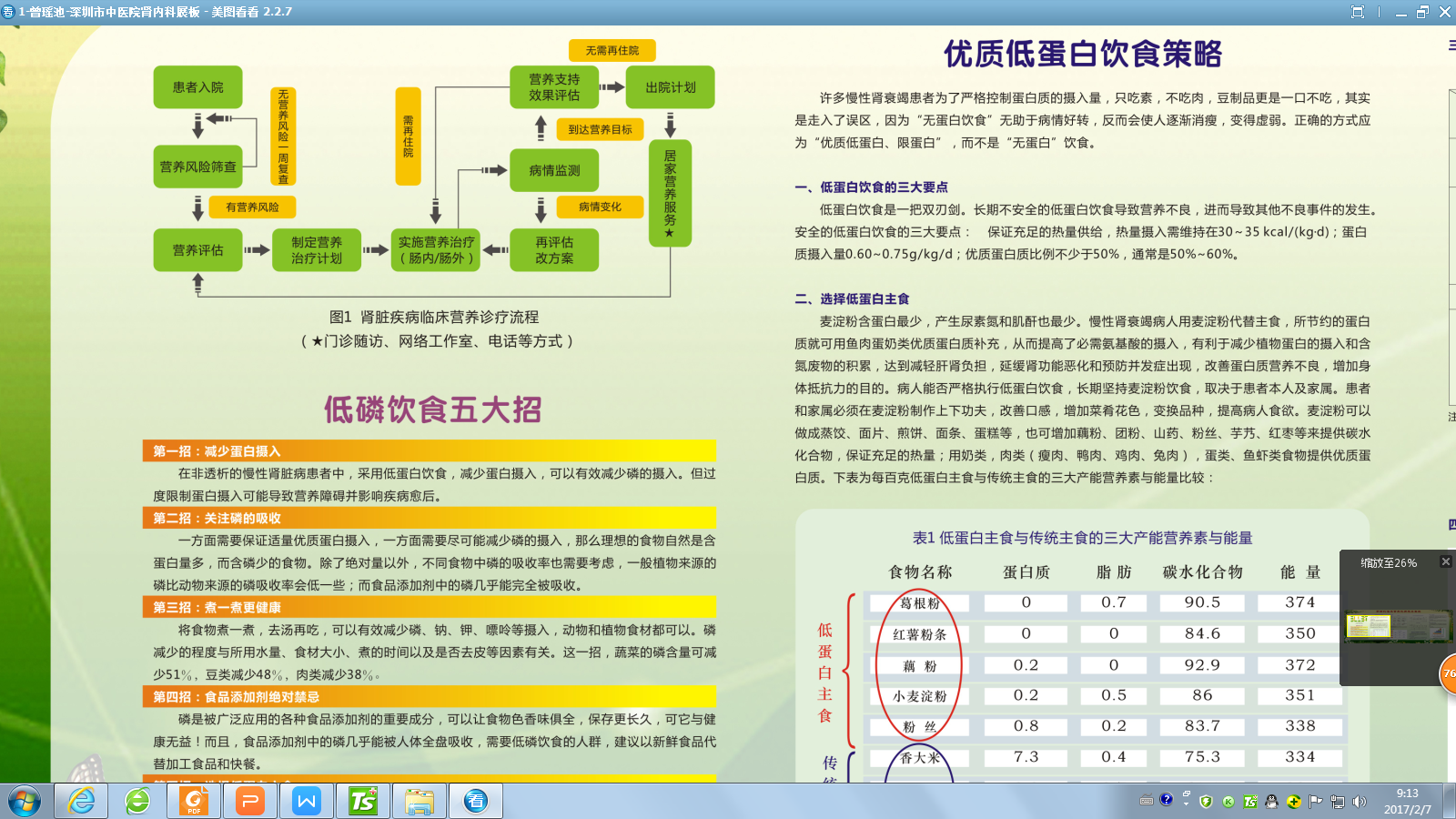1456x819 pixels.
Task: Click the 居家营养服务 vertical yellow label
Action: 670,194
